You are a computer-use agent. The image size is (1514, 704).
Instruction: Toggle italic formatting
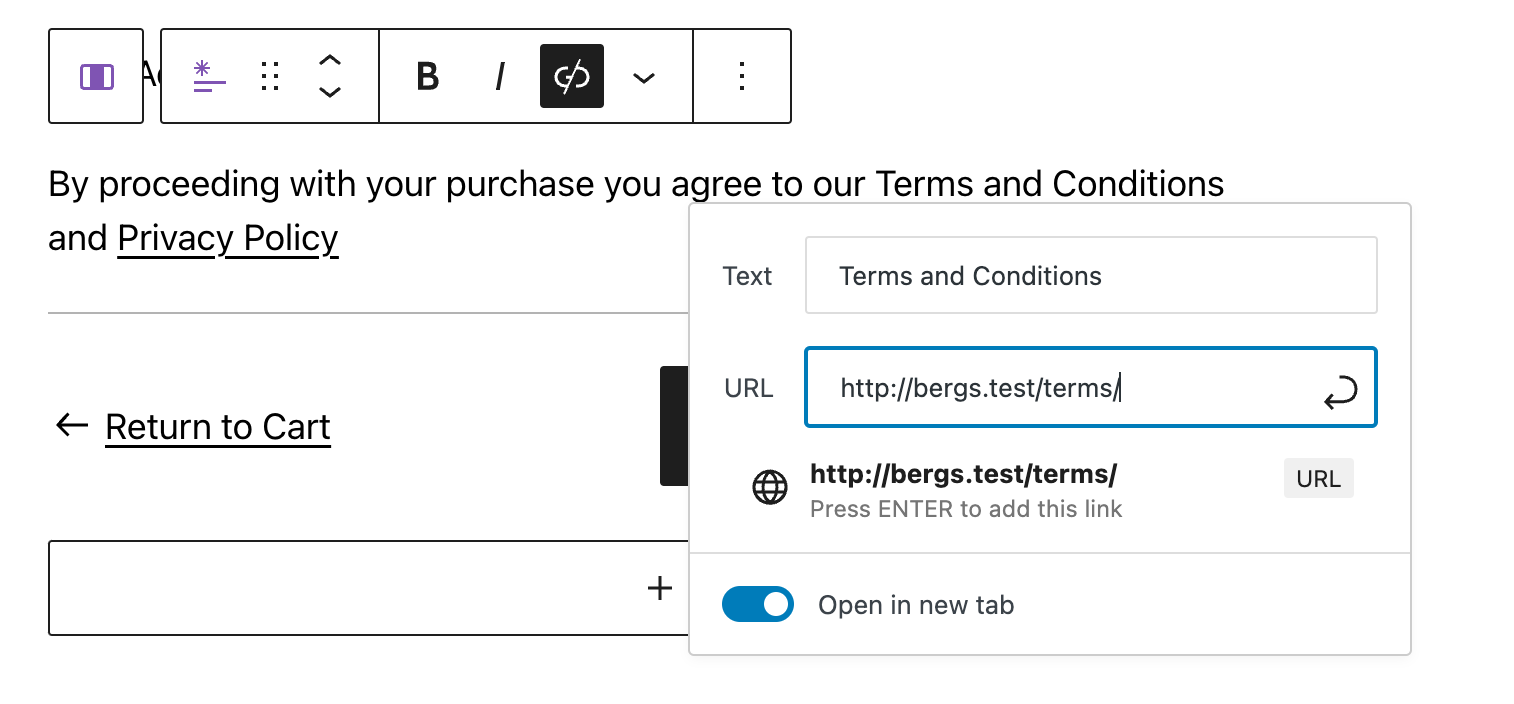point(500,77)
